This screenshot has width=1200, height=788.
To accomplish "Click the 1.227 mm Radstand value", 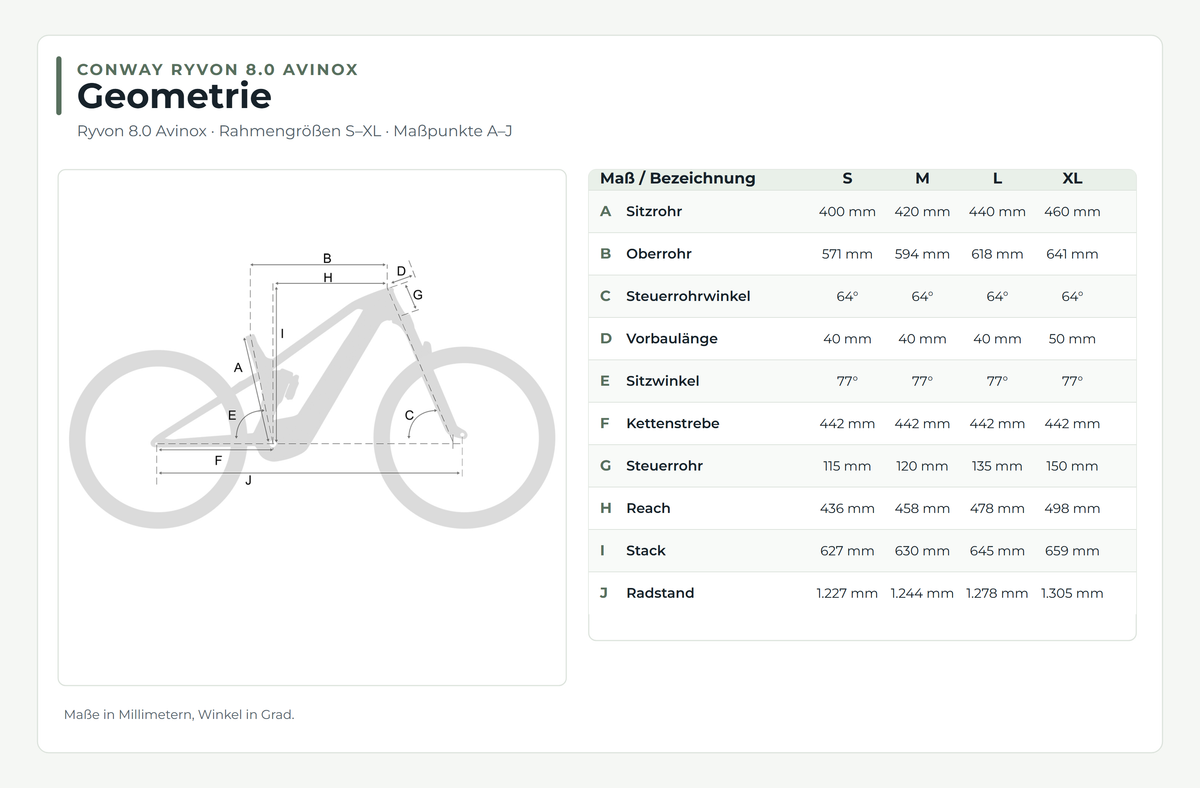I will click(x=847, y=593).
